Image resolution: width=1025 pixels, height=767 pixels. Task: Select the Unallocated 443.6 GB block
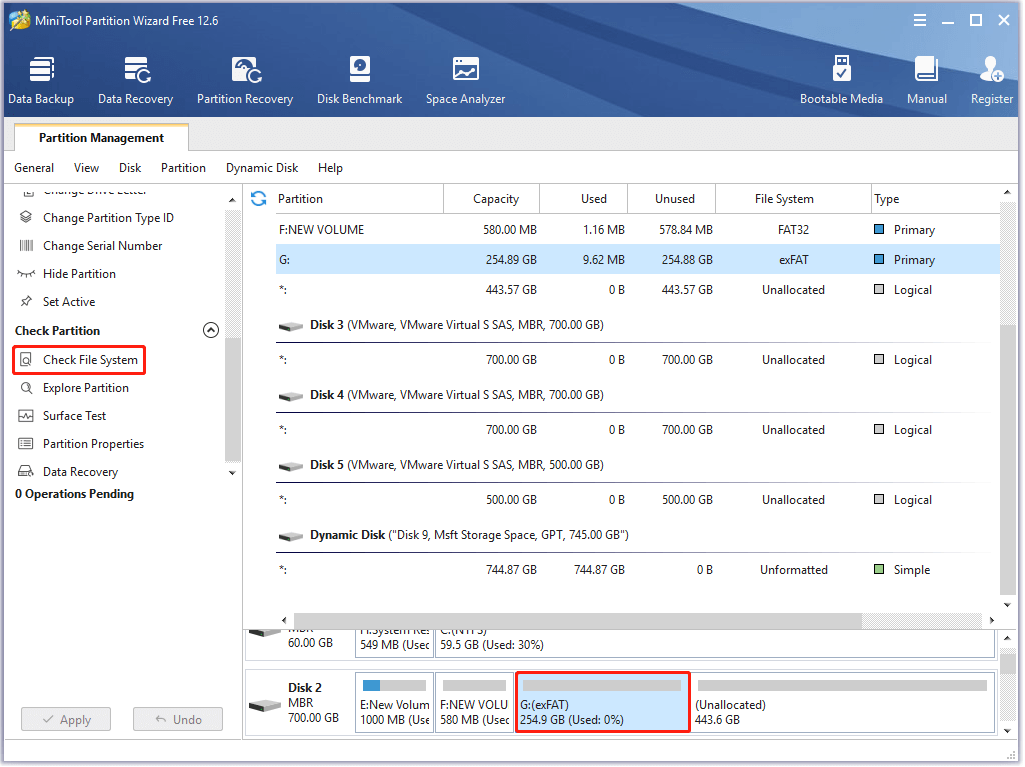coord(843,704)
